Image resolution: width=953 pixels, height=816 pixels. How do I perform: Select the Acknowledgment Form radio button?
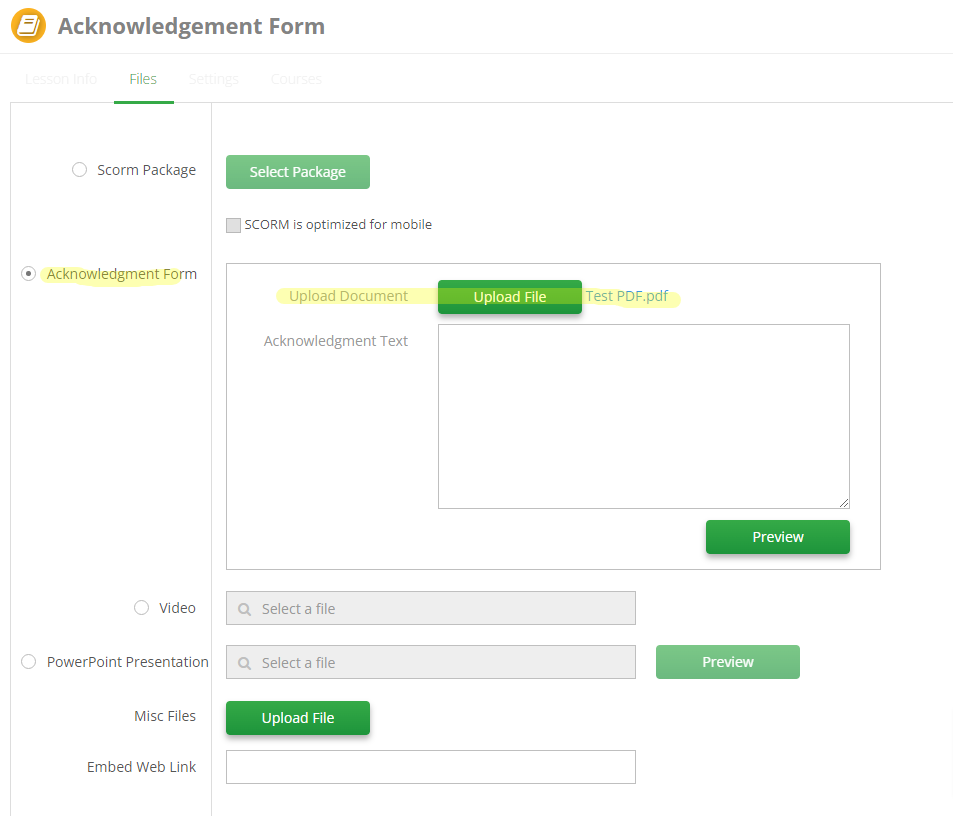click(29, 273)
